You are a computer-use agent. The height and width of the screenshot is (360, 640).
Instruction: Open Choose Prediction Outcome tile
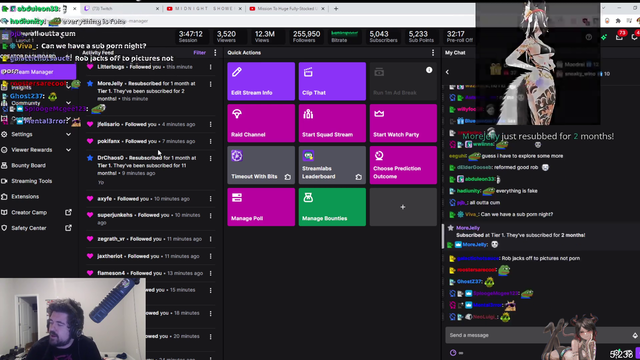[x=403, y=165]
